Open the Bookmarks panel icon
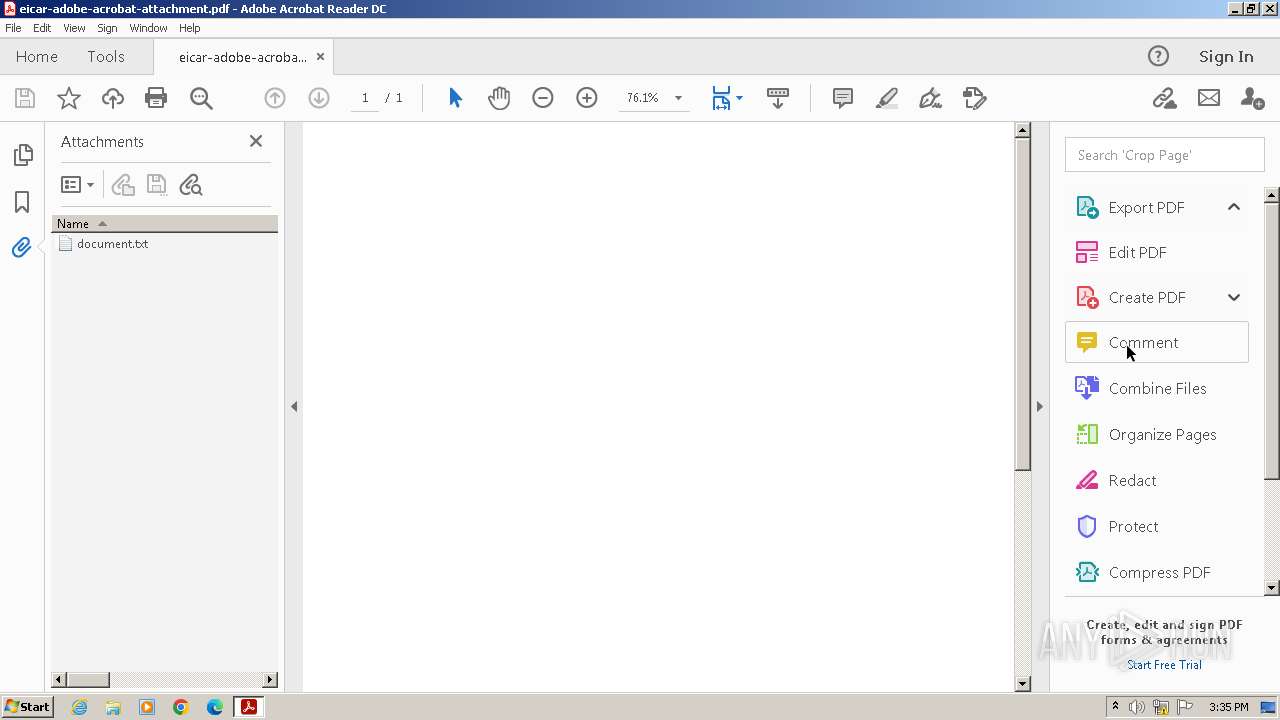The image size is (1280, 720). 22,201
